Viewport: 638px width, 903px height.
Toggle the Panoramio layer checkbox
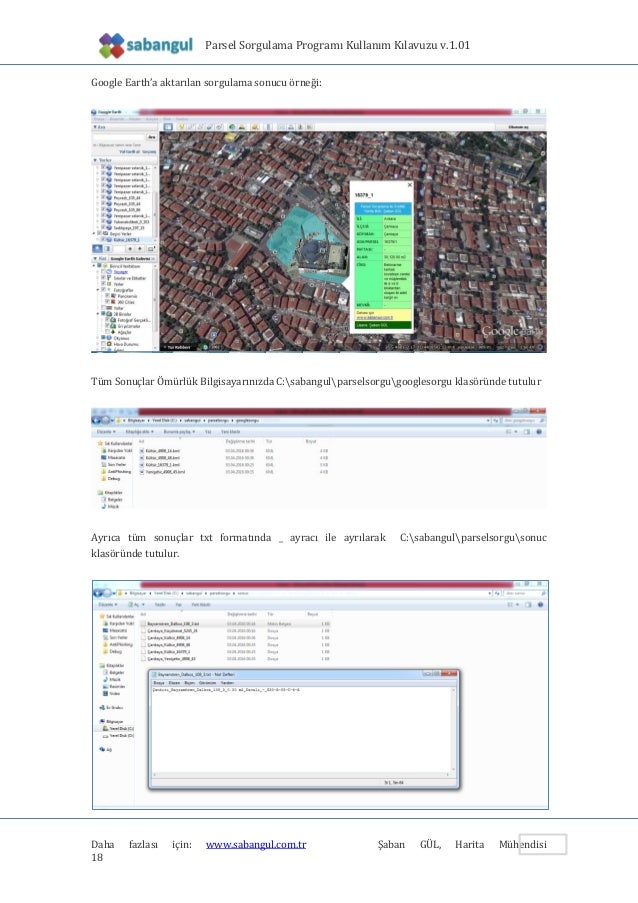107,295
